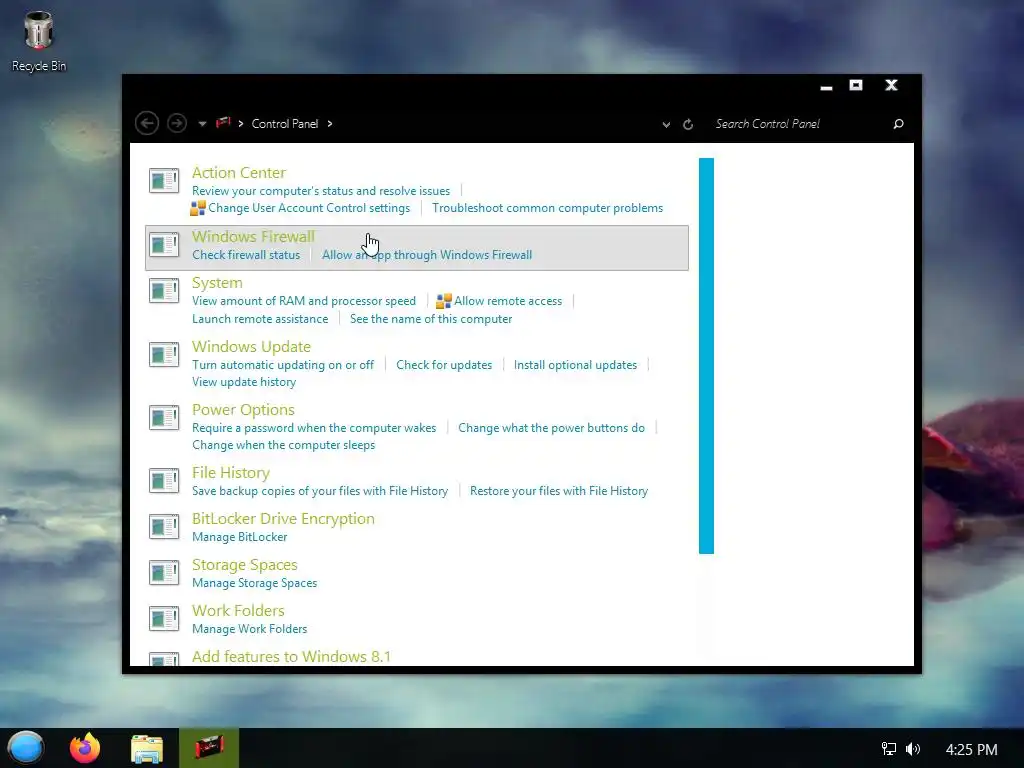Open the volume speaker tray icon
This screenshot has height=768, width=1024.
913,749
